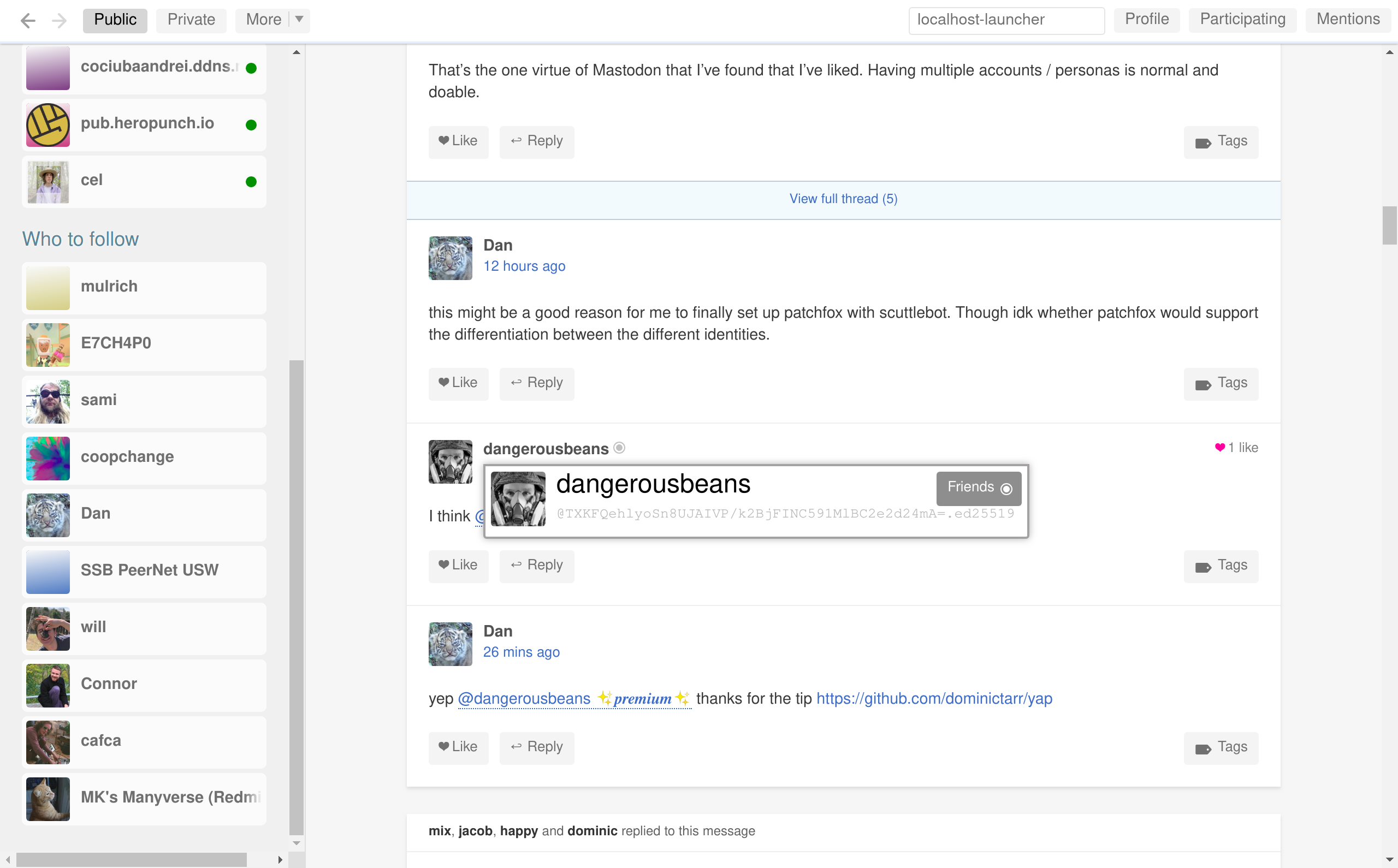Screen dimensions: 1398x868
Task: Open the More menu
Action: (264, 20)
